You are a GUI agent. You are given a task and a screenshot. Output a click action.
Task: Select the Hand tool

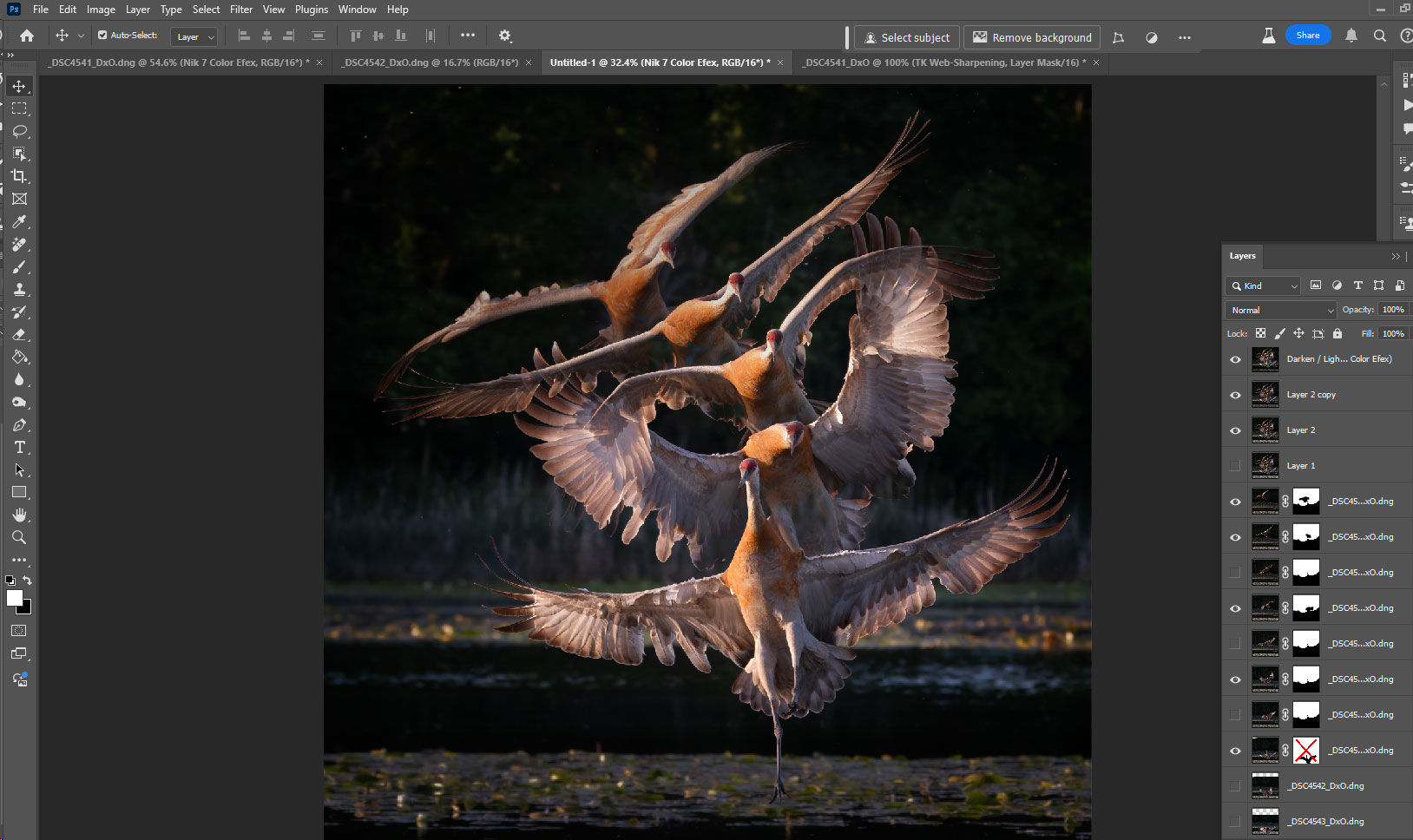coord(19,515)
